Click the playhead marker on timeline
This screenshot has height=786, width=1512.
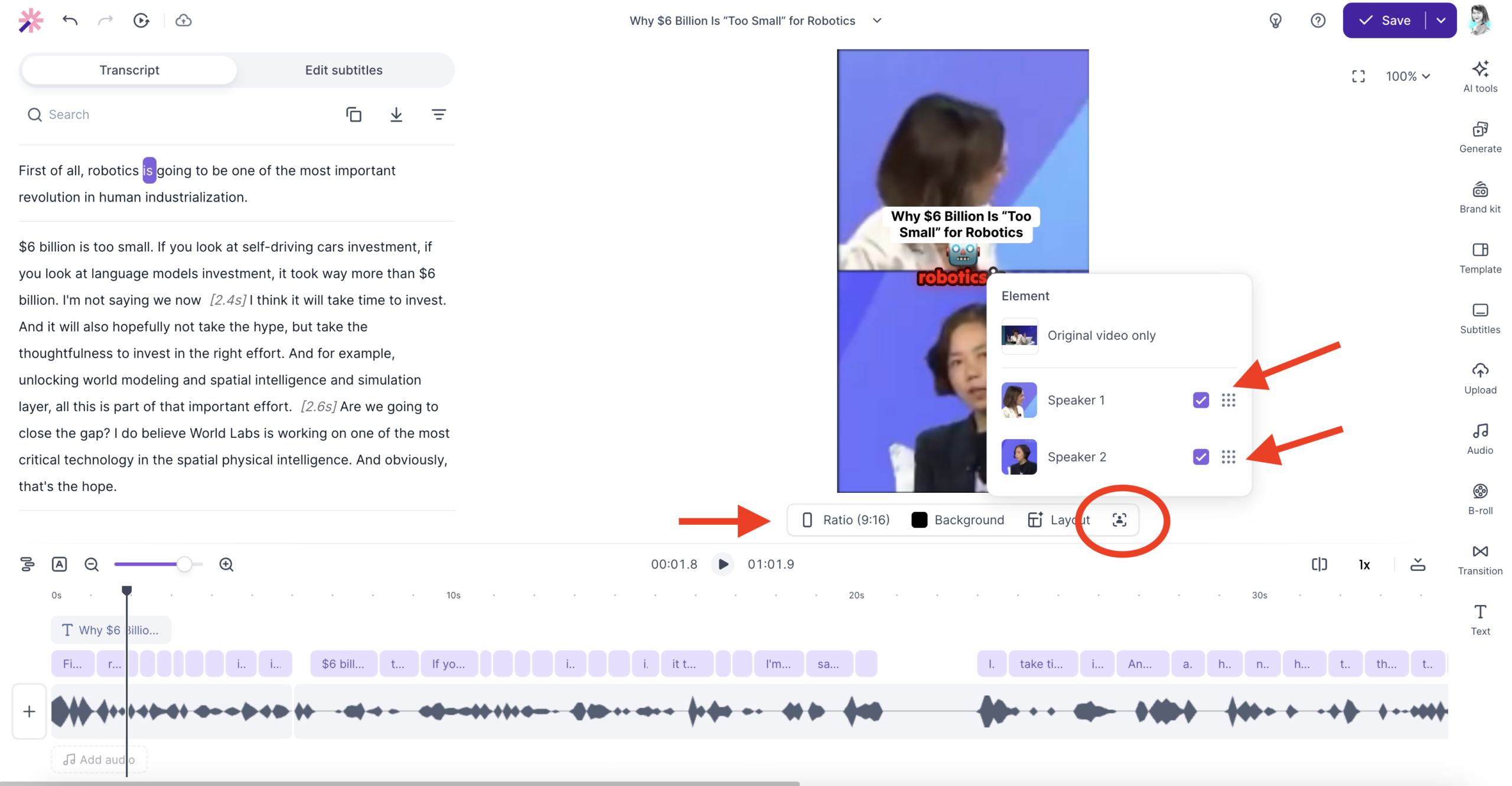pos(126,590)
